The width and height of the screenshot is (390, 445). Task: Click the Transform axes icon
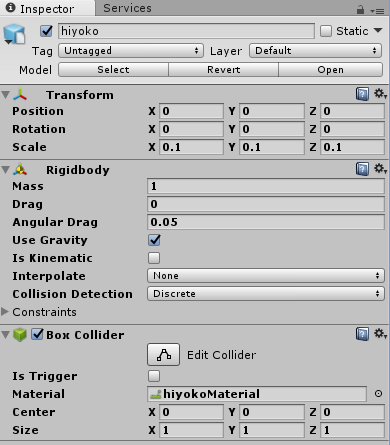pyautogui.click(x=20, y=95)
